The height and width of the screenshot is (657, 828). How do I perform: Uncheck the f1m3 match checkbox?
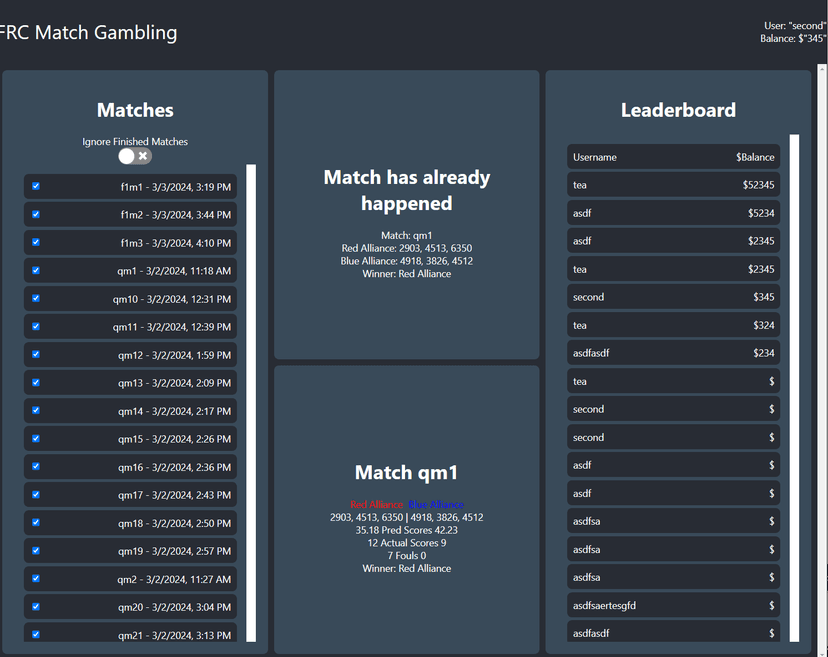(36, 242)
